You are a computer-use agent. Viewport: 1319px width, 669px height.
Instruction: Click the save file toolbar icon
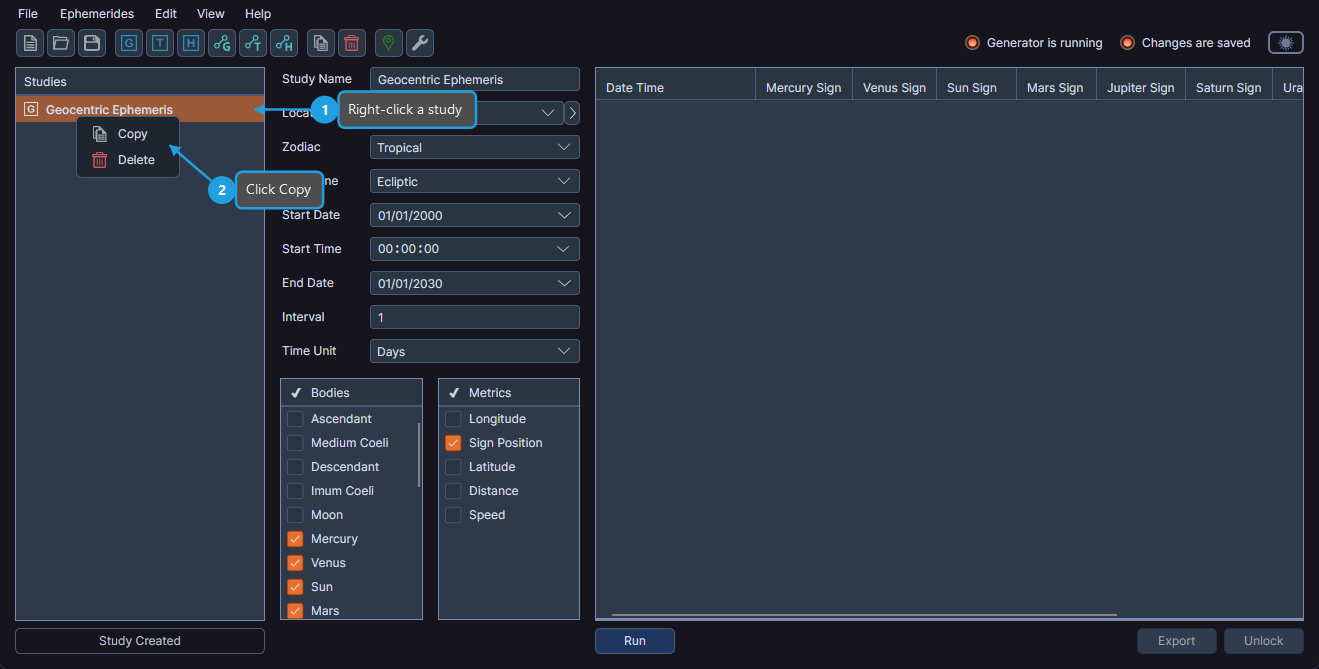pos(91,43)
